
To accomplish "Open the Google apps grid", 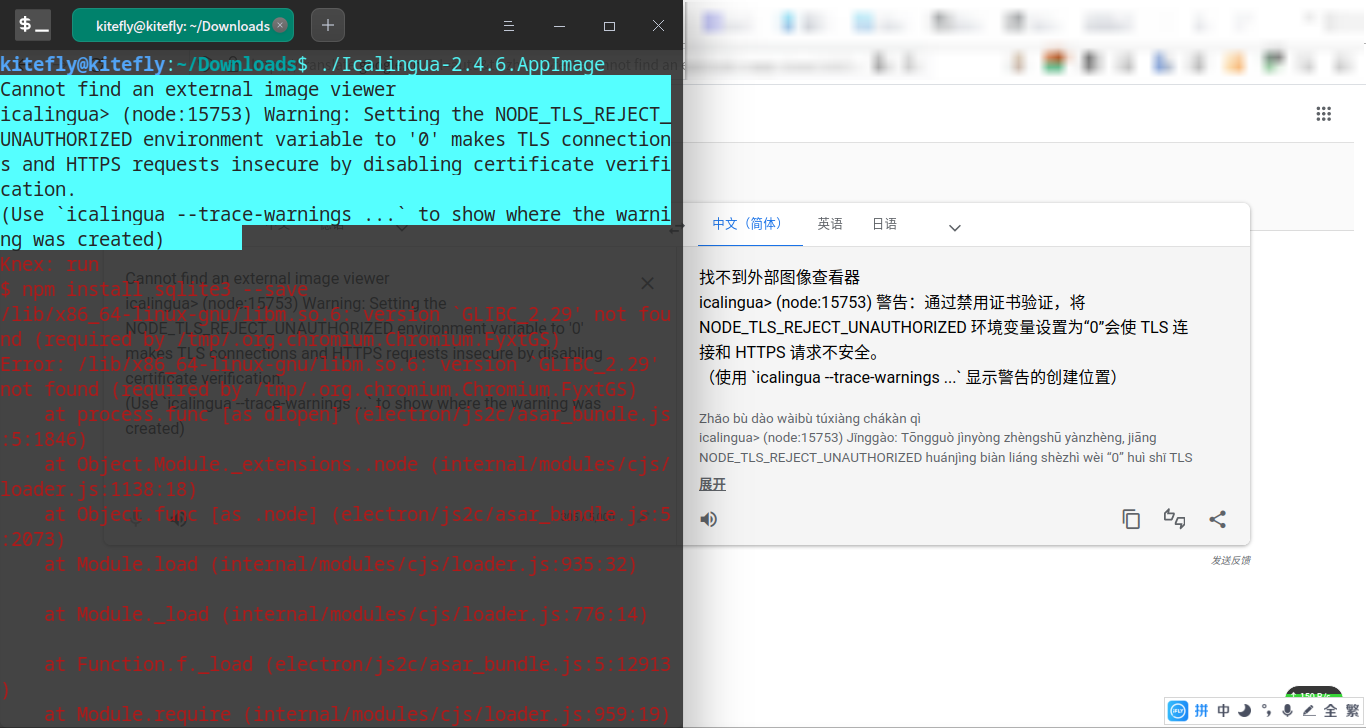I will click(1323, 113).
